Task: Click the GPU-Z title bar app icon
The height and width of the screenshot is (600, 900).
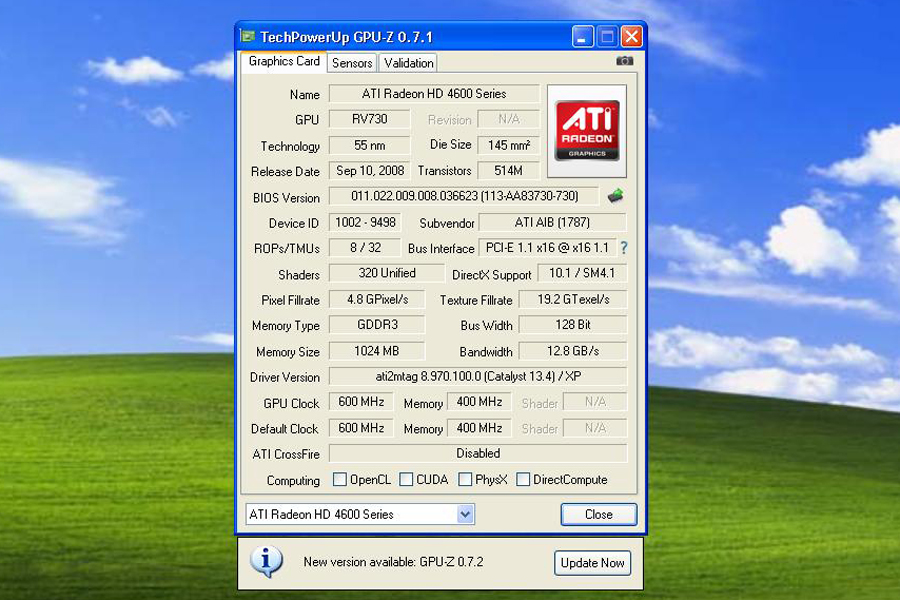Action: pos(248,37)
